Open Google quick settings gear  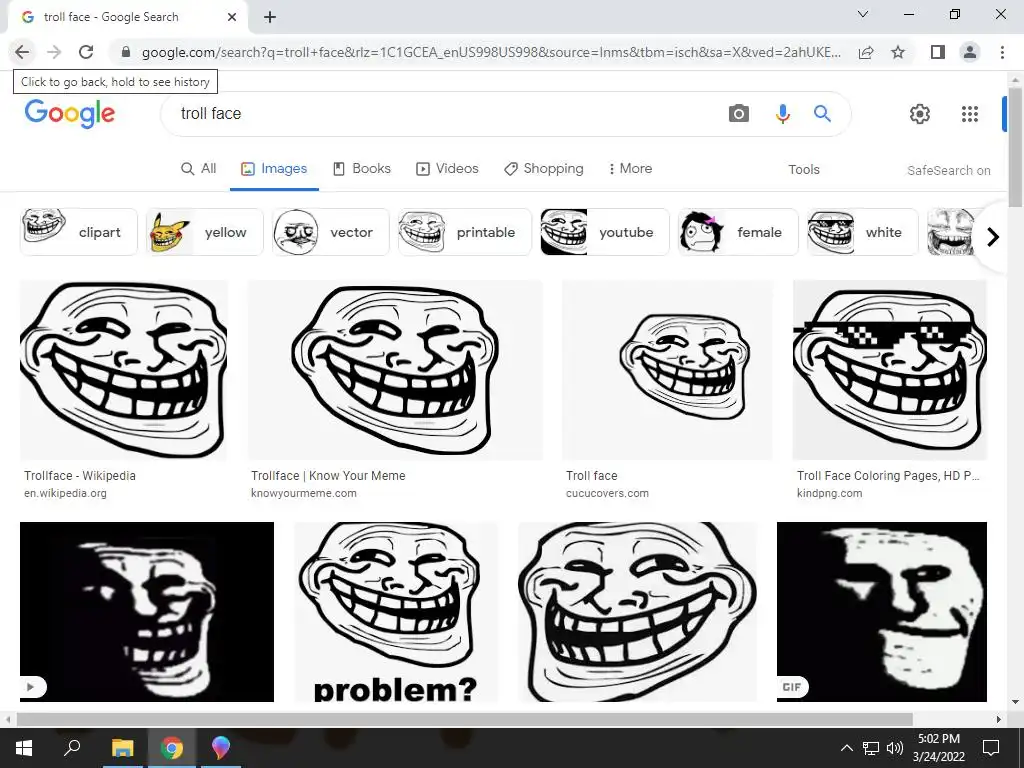(920, 114)
